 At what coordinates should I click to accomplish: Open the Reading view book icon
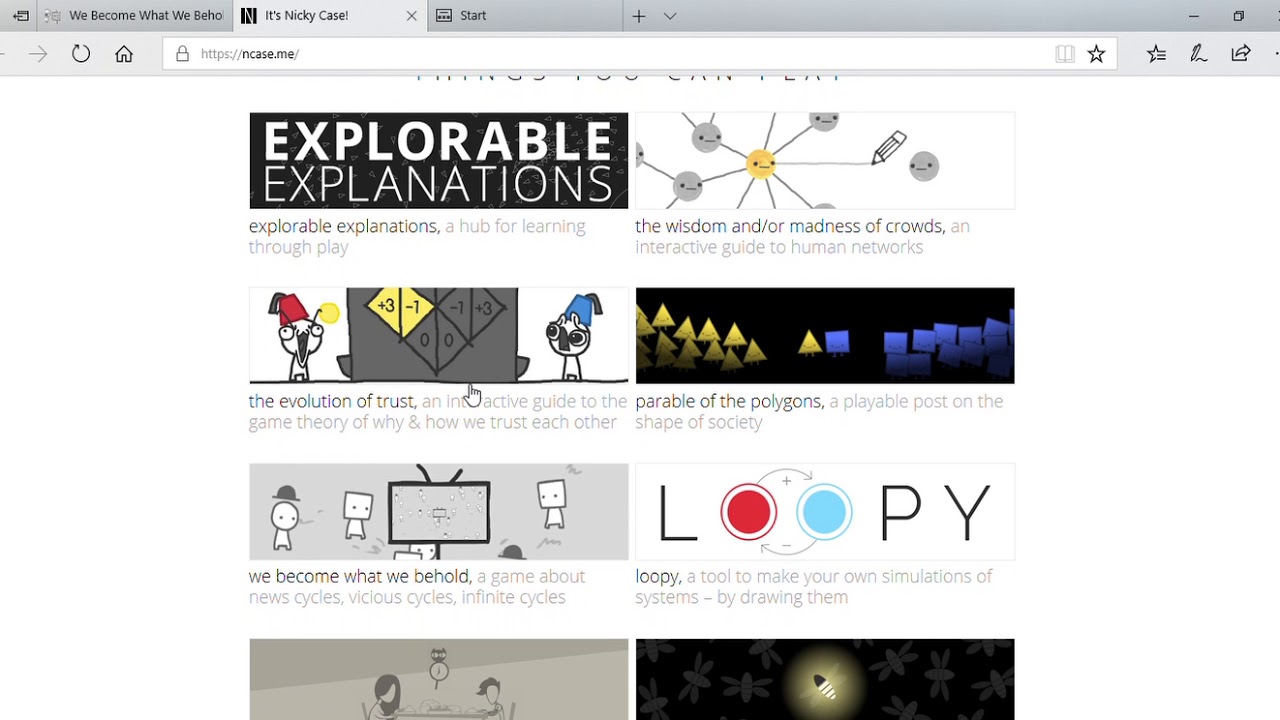1065,54
